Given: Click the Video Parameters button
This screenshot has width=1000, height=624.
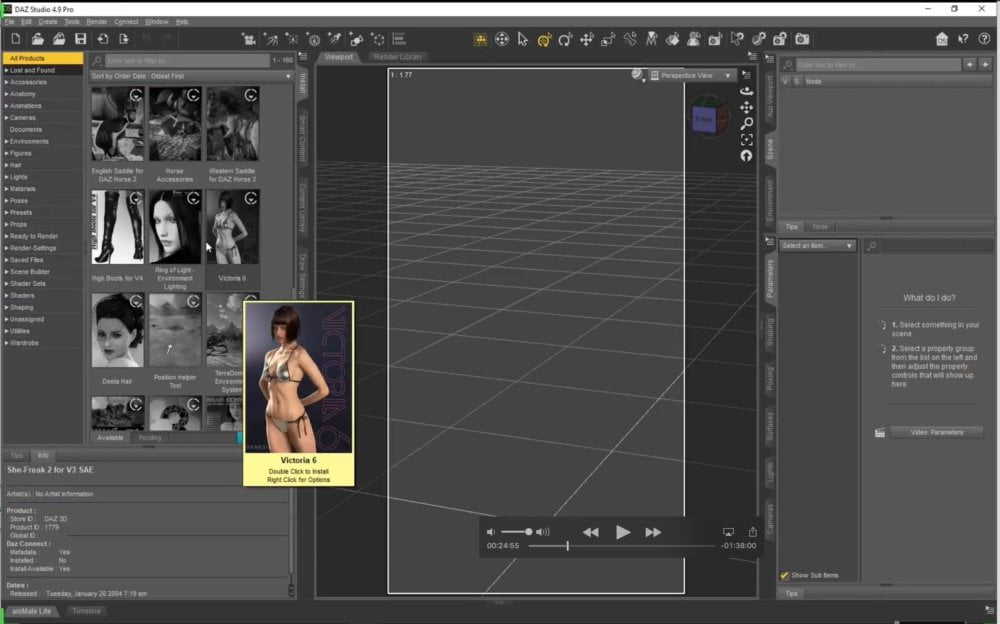Looking at the screenshot, I should coord(937,433).
